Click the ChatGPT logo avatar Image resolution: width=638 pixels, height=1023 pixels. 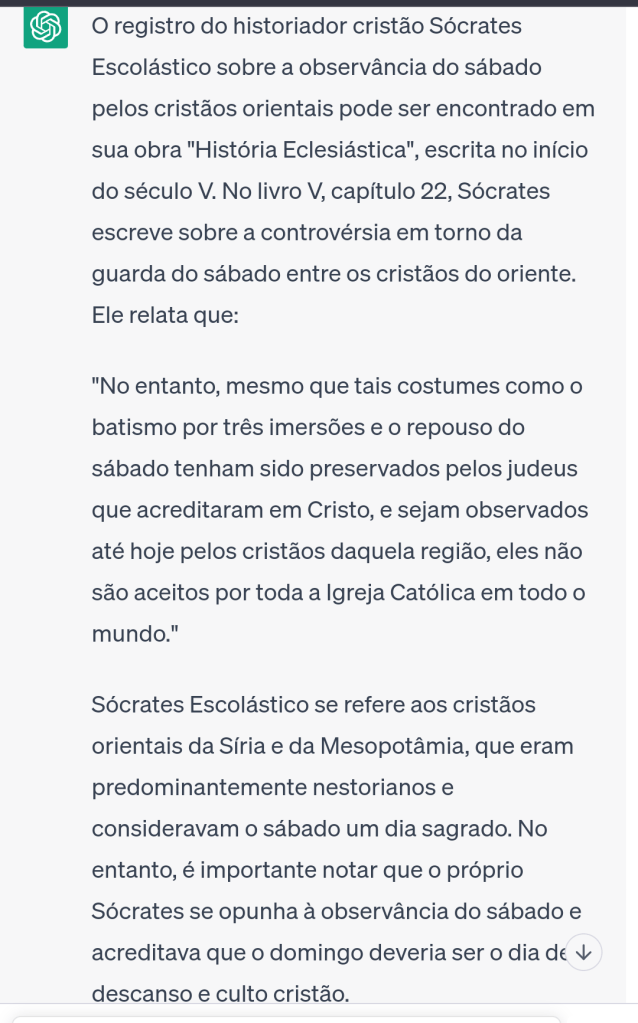coord(45,27)
